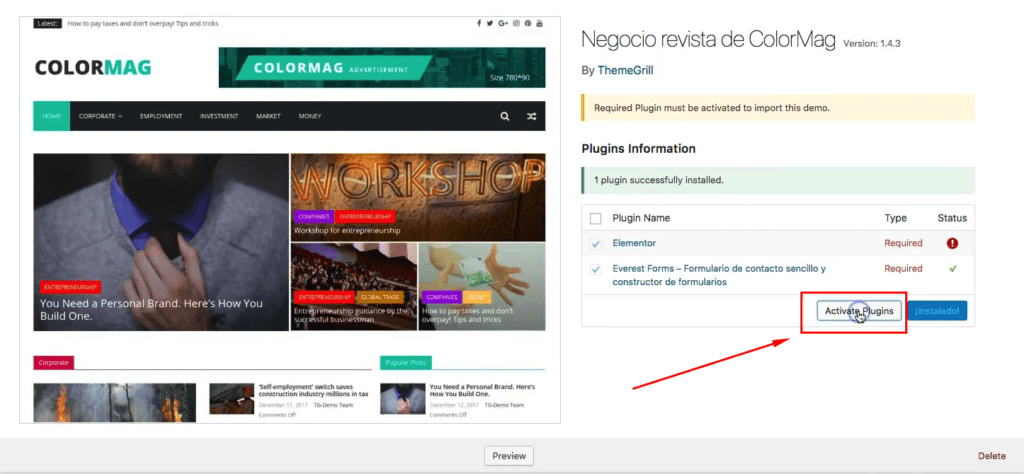Open the ThemeGrill author link

tap(625, 70)
